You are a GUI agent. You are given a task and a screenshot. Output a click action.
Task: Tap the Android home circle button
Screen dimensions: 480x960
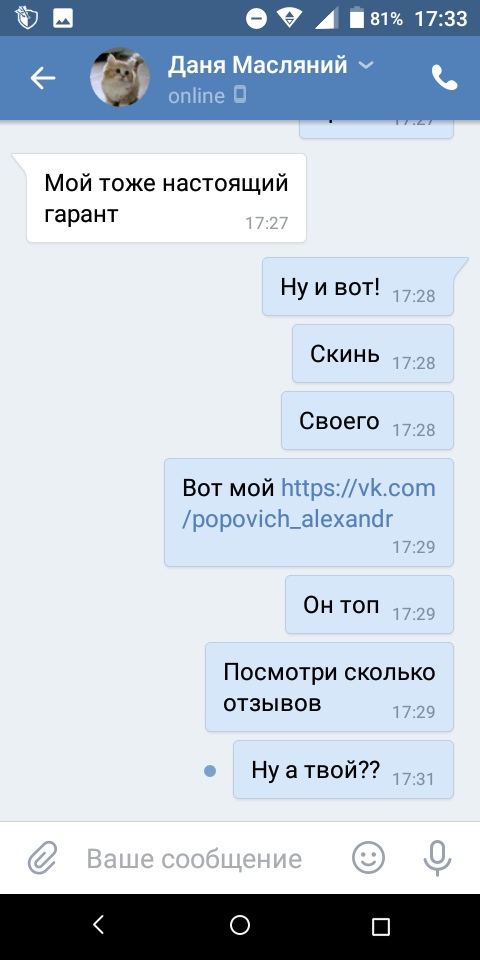pos(240,924)
